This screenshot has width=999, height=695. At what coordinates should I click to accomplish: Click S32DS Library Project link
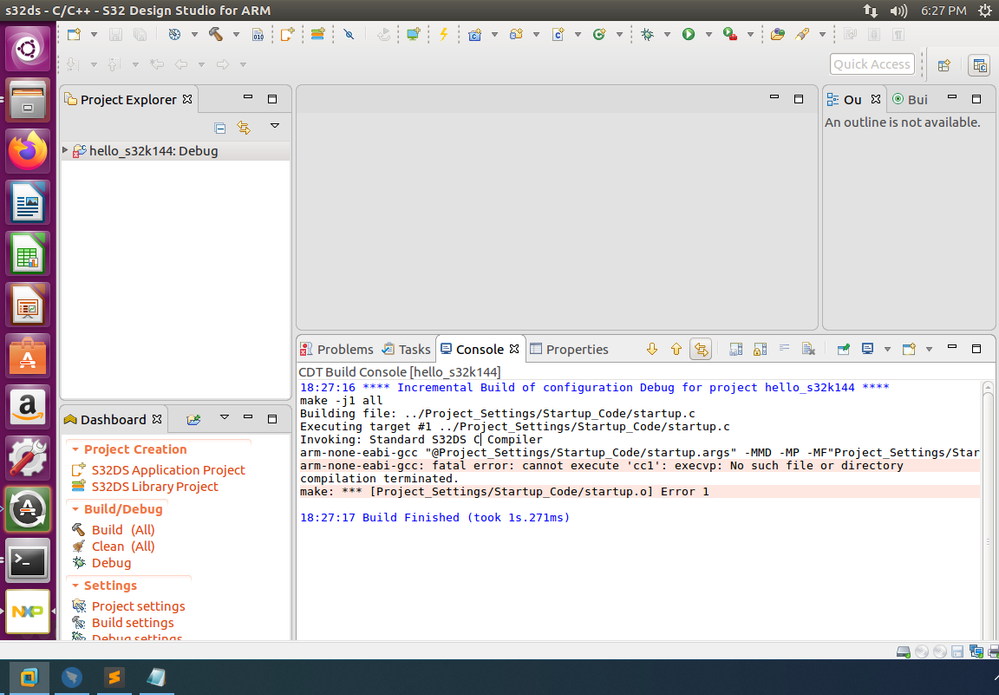(x=155, y=487)
